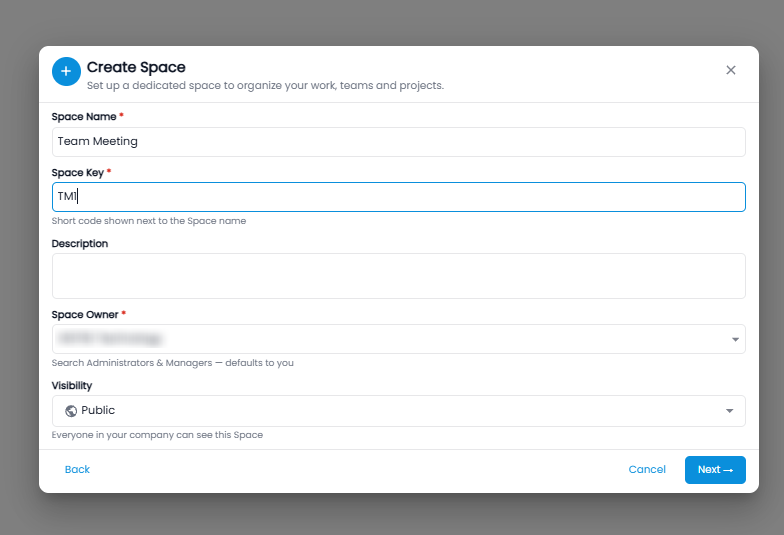Close the Create Space dialog
Viewport: 784px width, 535px height.
pyautogui.click(x=730, y=70)
